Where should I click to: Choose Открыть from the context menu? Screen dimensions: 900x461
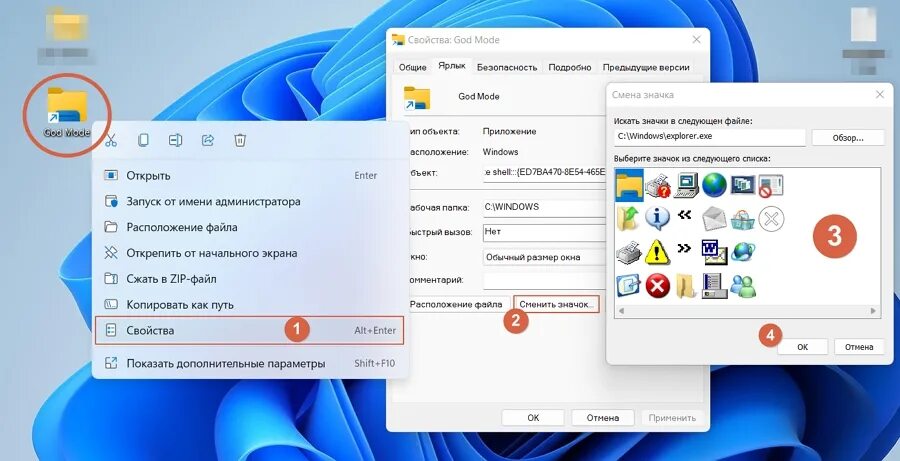click(x=250, y=176)
